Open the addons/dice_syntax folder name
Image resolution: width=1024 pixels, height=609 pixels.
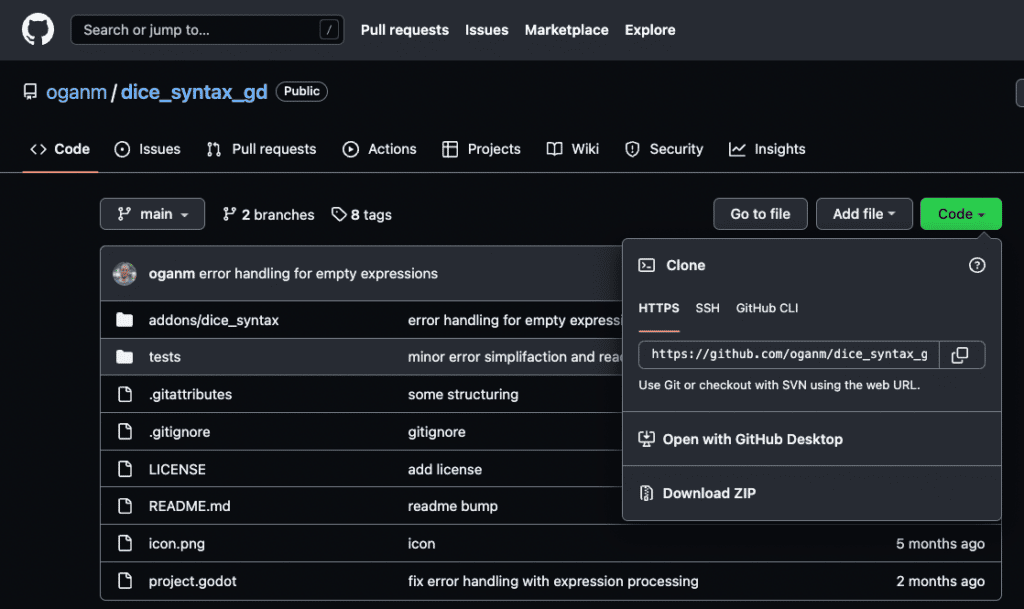[214, 320]
